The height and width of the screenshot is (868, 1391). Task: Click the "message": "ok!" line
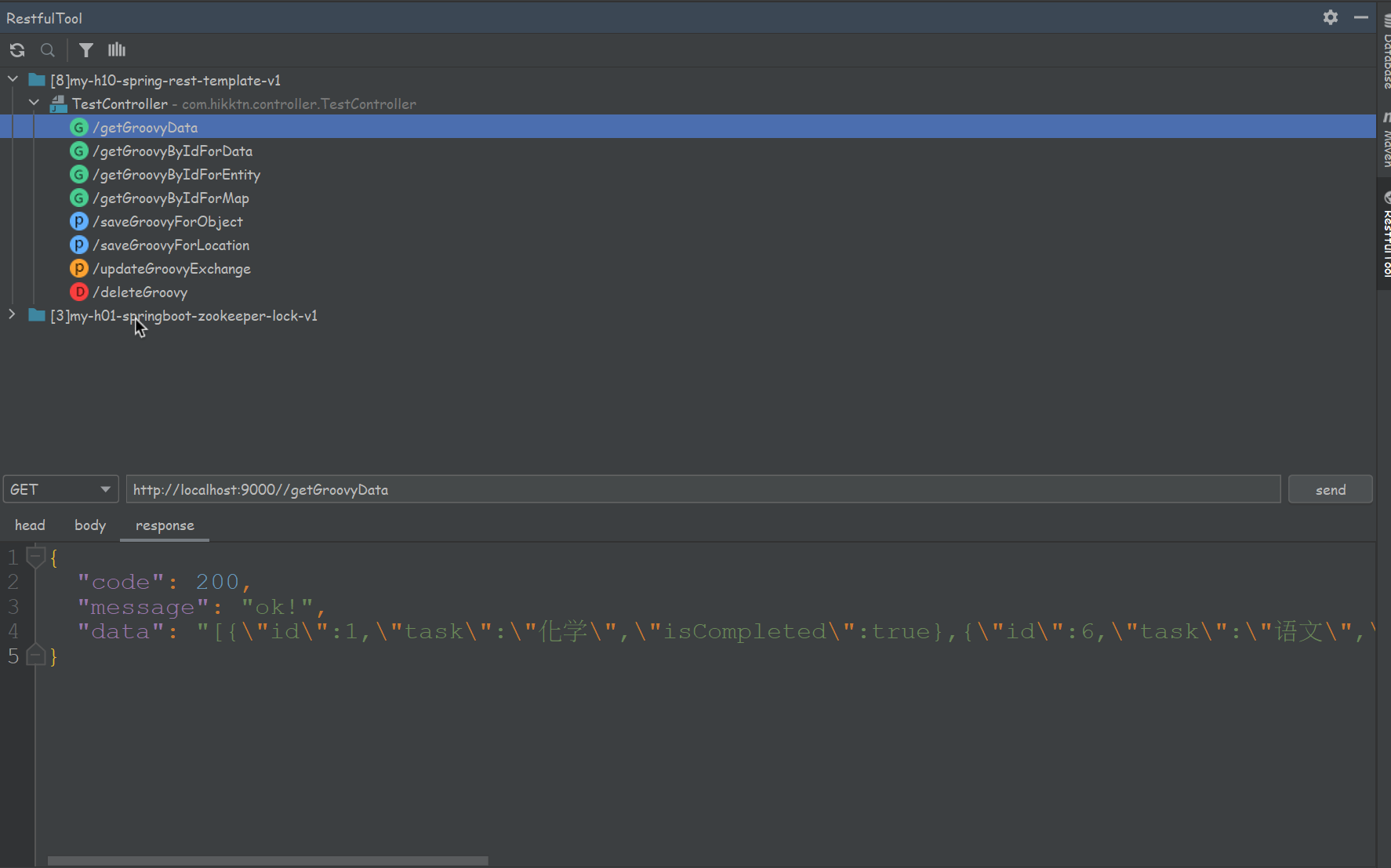(x=202, y=607)
